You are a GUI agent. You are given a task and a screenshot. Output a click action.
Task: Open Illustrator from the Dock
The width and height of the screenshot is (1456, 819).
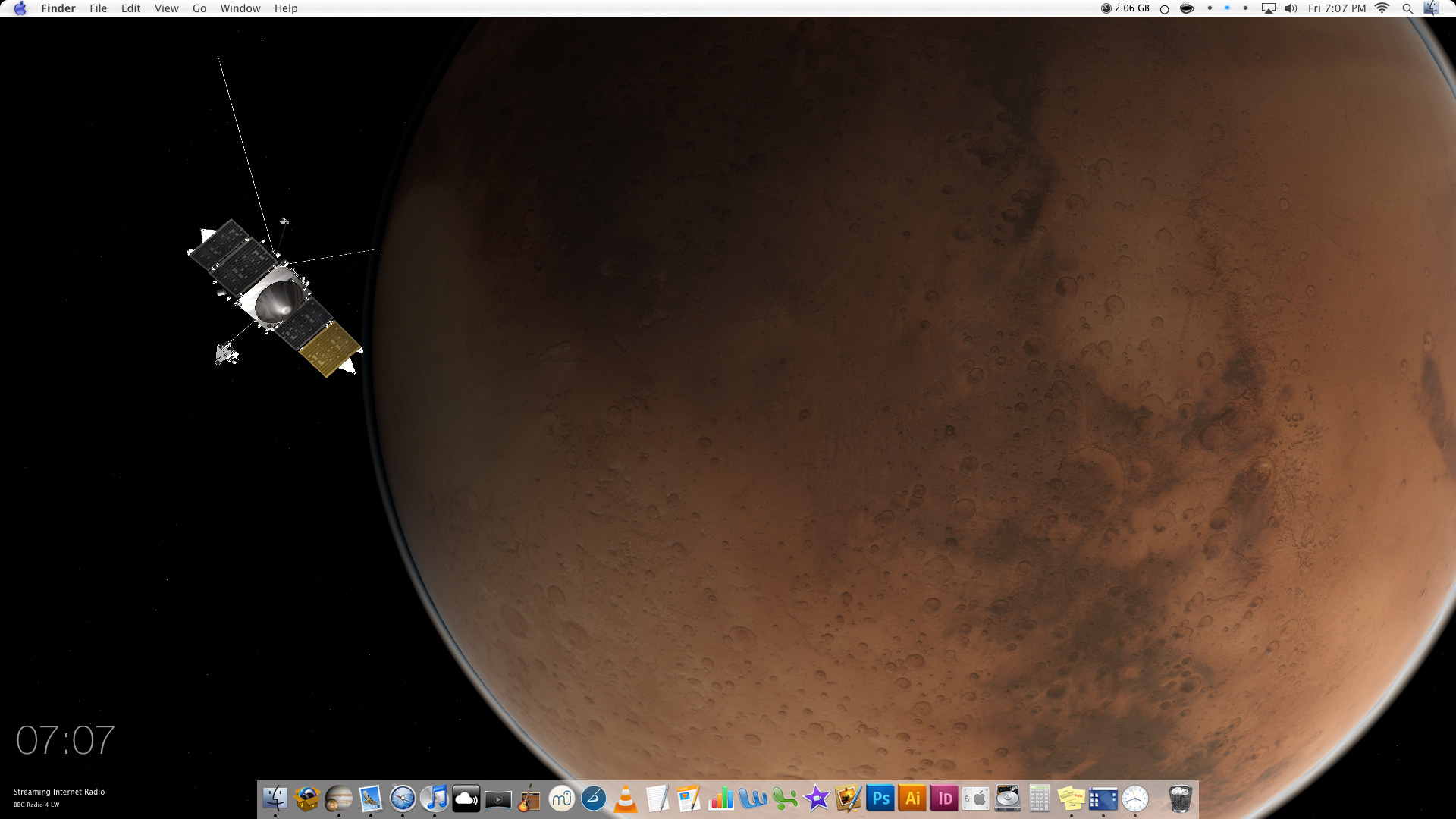912,799
